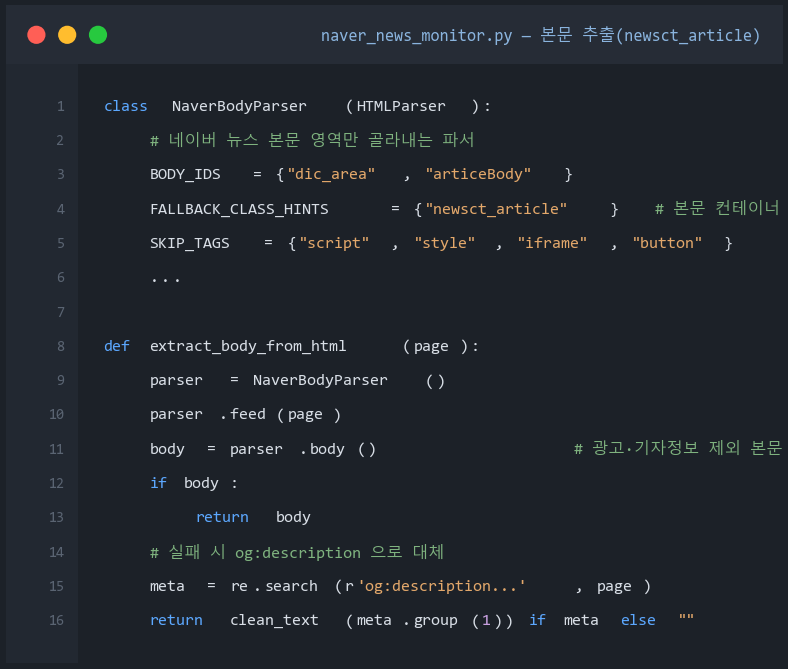788x669 pixels.
Task: Click the 'def' keyword on line 8
Action: (117, 346)
